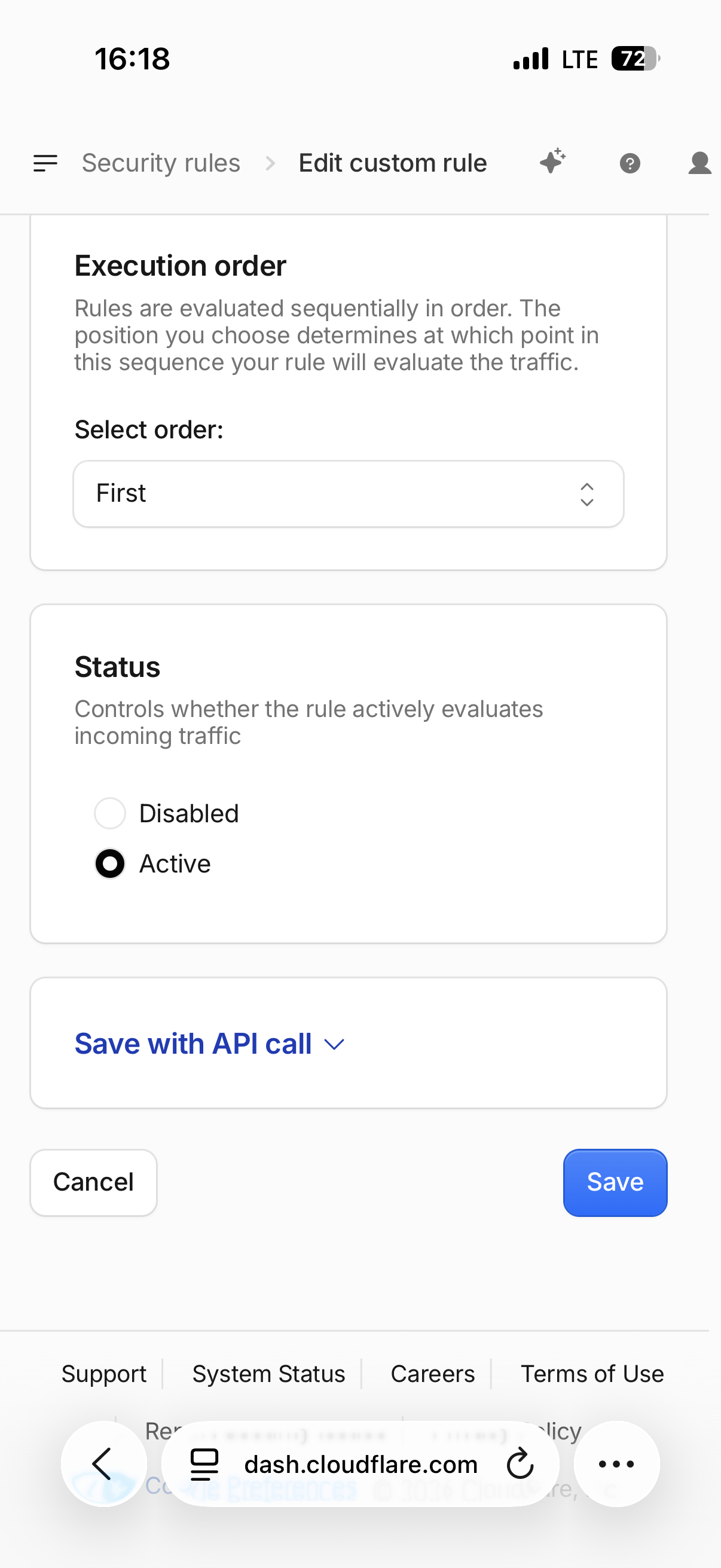The width and height of the screenshot is (721, 1568).
Task: Tap the browser back arrow
Action: (x=103, y=1464)
